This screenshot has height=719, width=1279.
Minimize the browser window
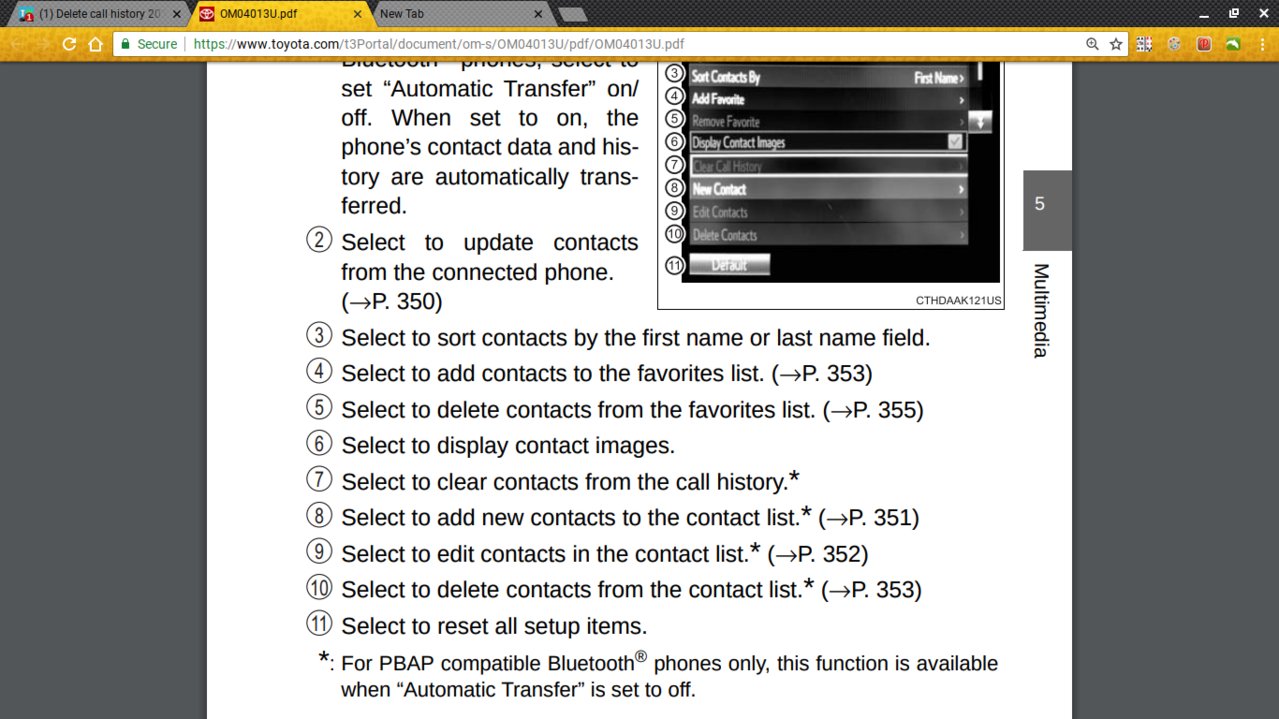click(x=1204, y=14)
